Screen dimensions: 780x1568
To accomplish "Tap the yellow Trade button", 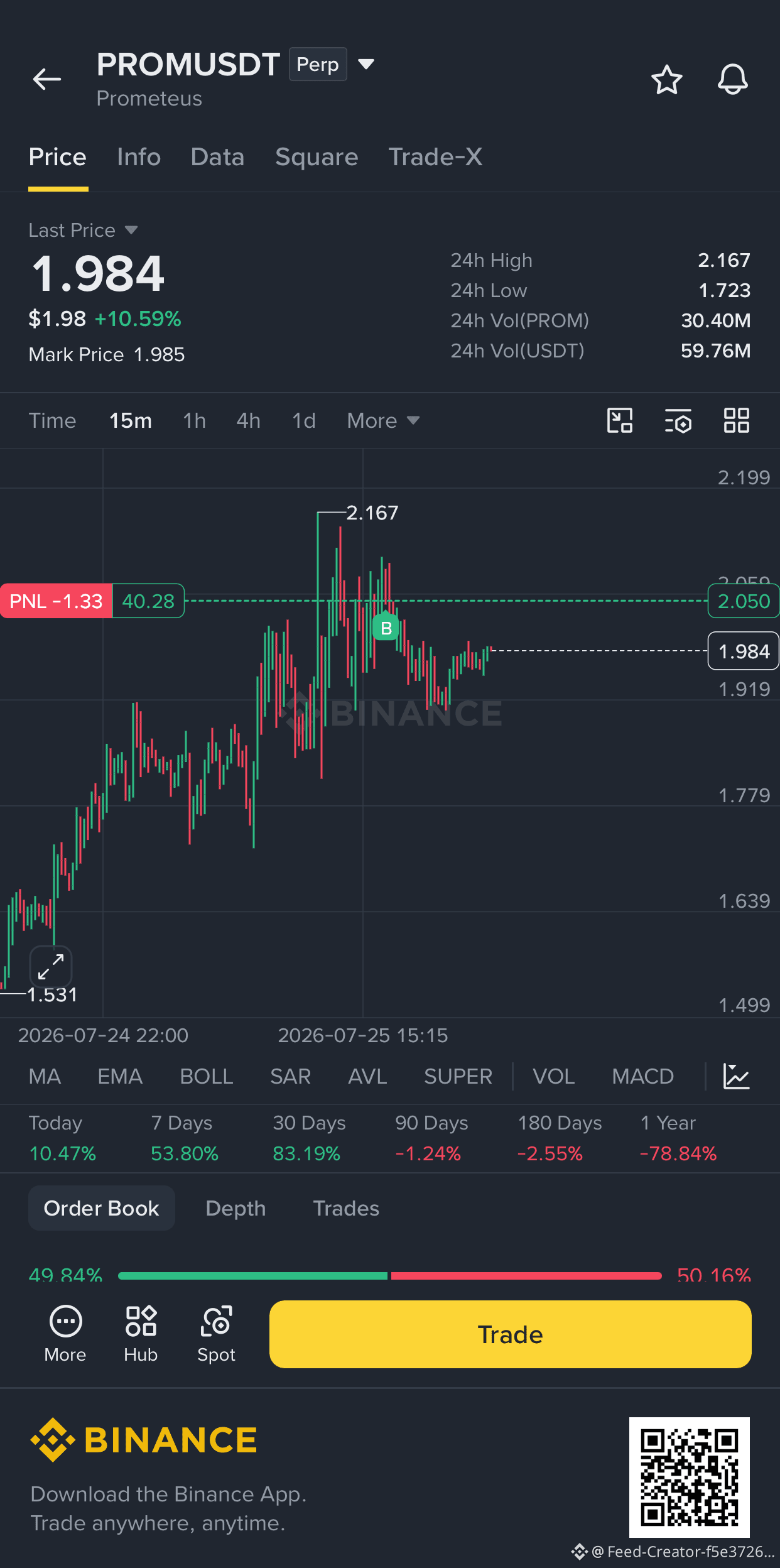I will tap(511, 1334).
